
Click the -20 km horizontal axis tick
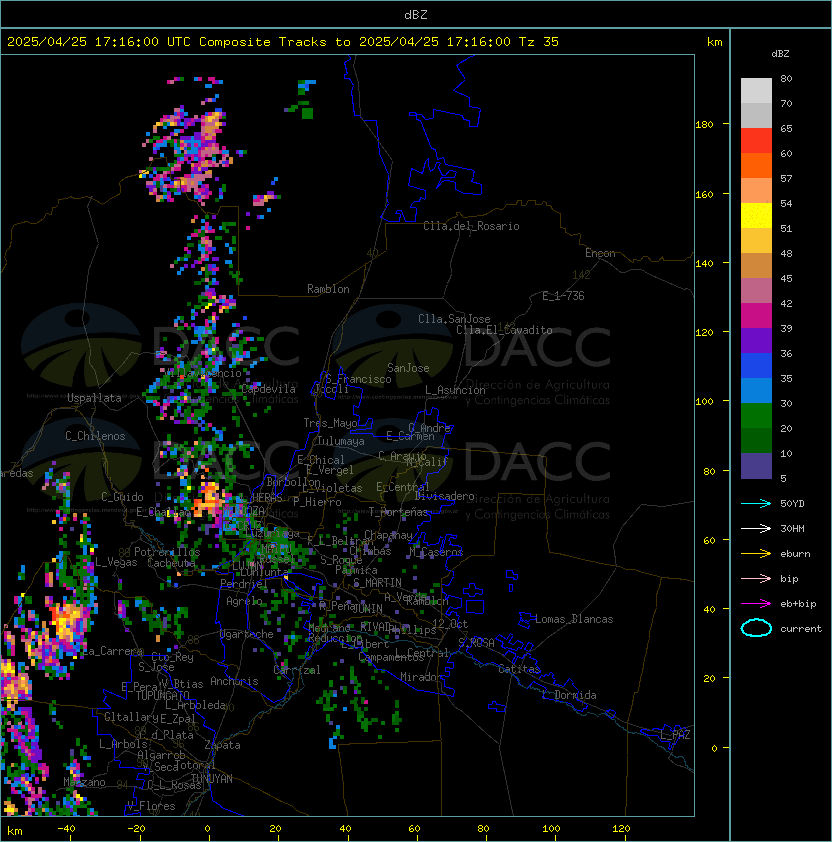136,829
